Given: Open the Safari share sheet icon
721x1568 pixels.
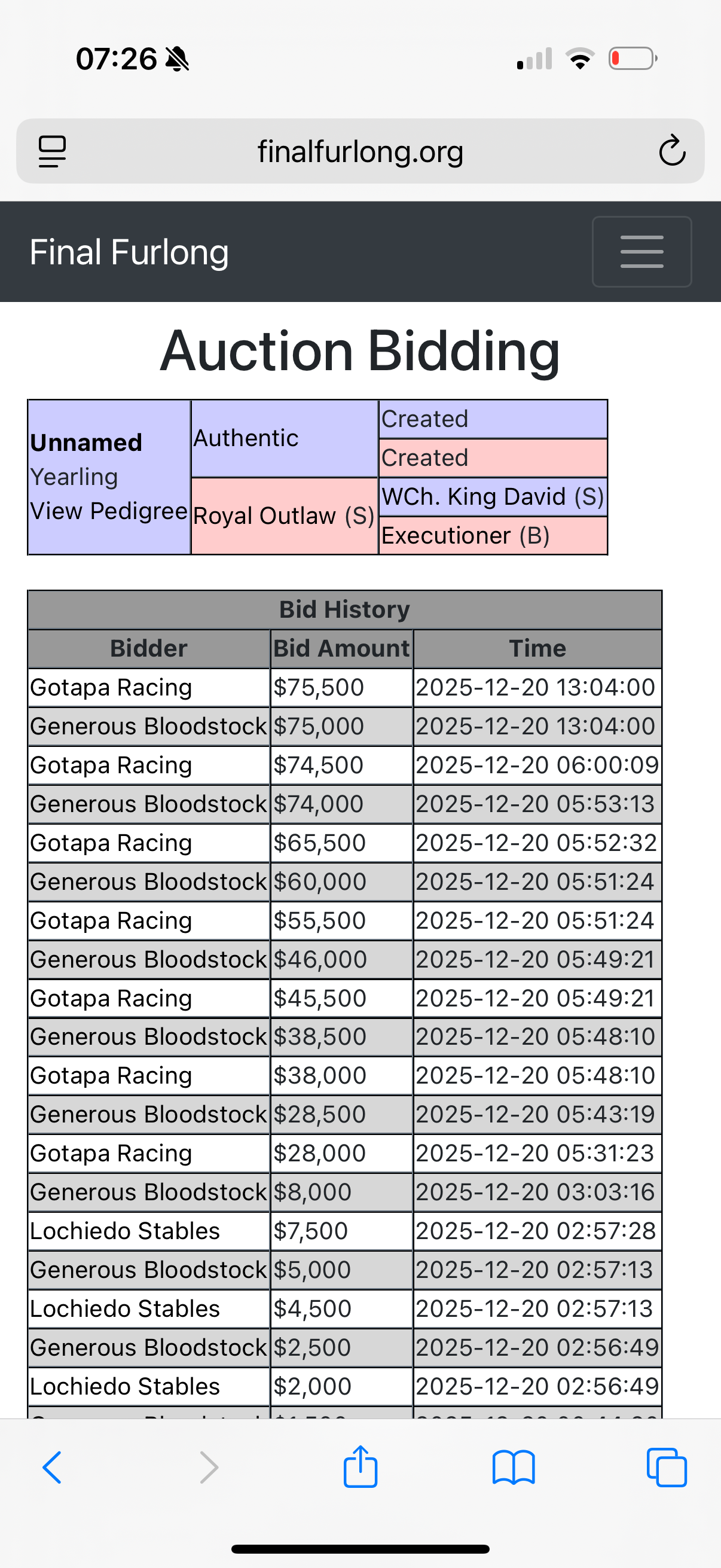Looking at the screenshot, I should coord(360,1467).
